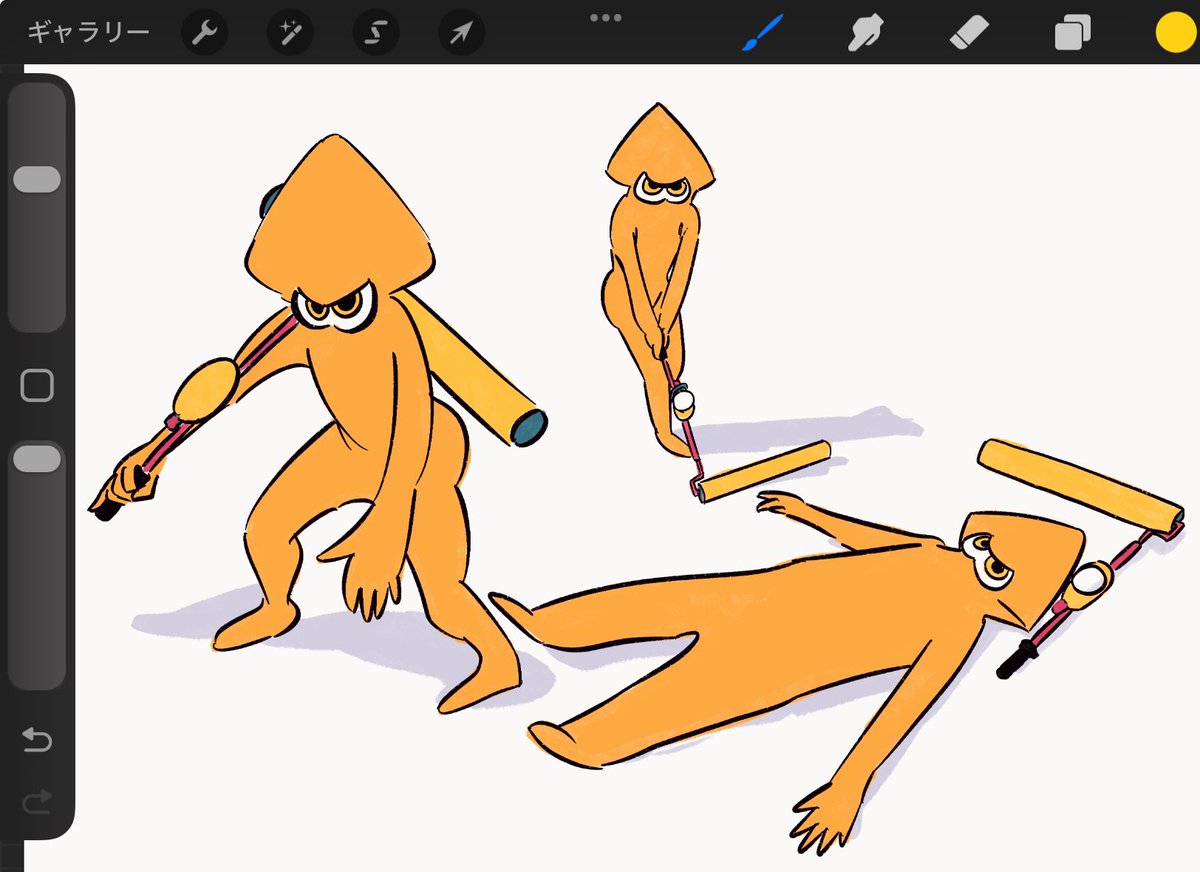Select the Brush paint tool
Screen dimensions: 1200x872
(x=762, y=33)
